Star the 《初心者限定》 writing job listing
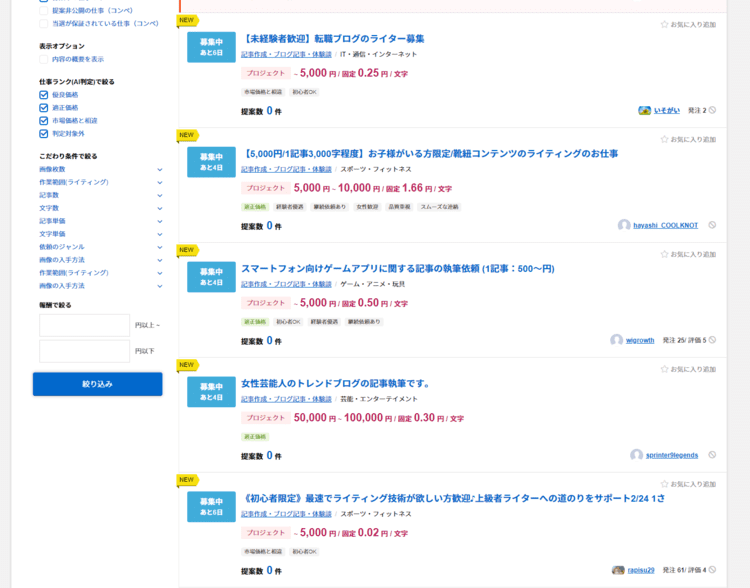The image size is (750, 588). click(664, 484)
